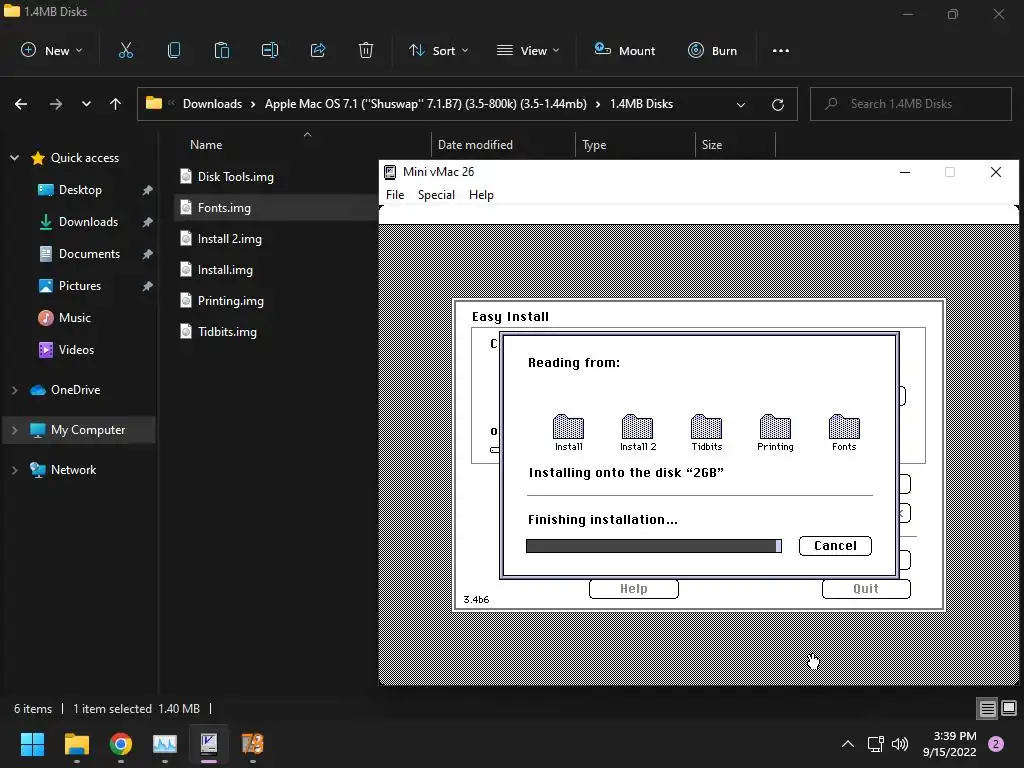The height and width of the screenshot is (768, 1024).
Task: Click the Delete trash can icon
Action: (366, 50)
